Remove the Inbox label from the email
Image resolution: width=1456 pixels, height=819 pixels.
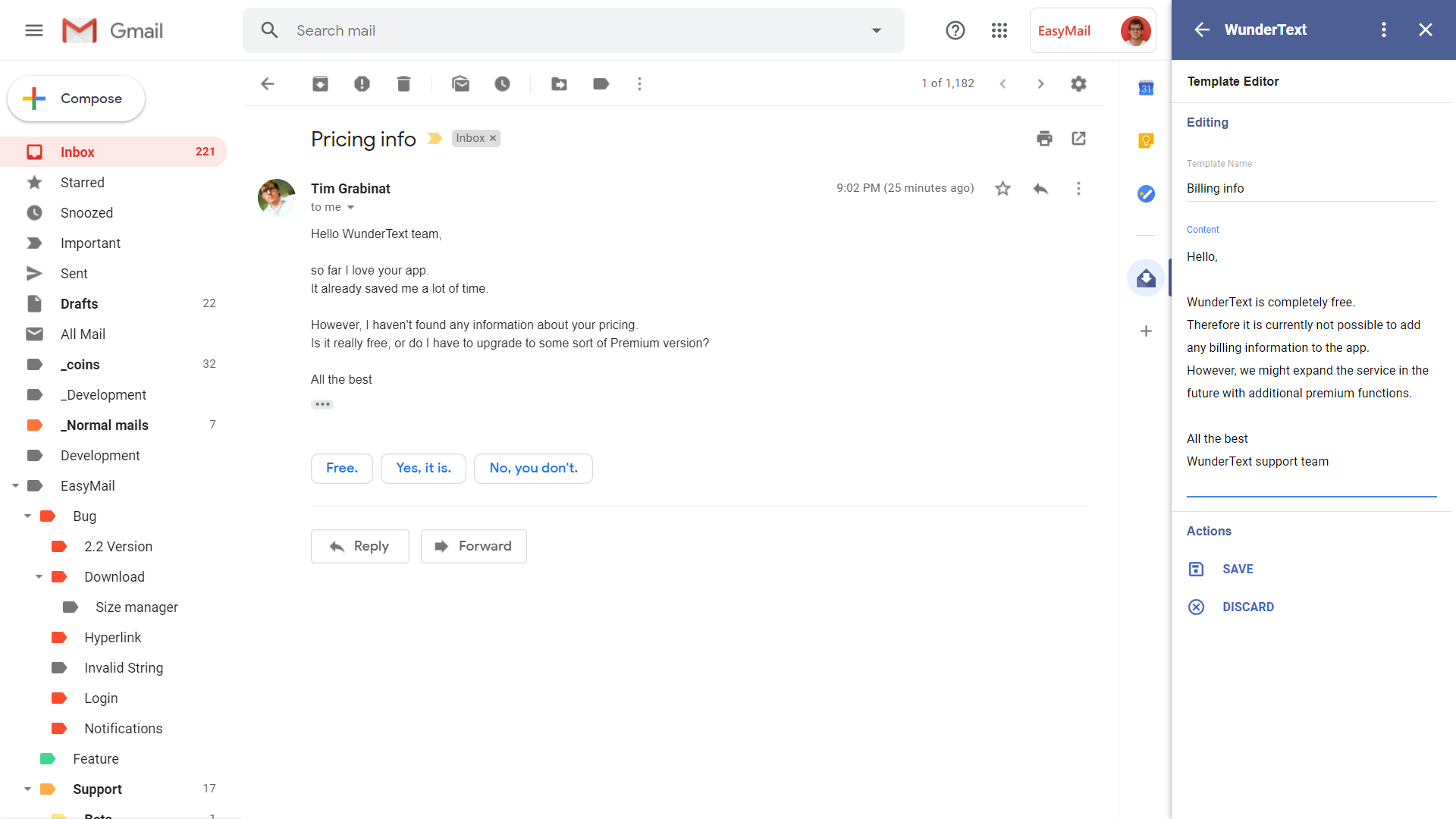(493, 138)
